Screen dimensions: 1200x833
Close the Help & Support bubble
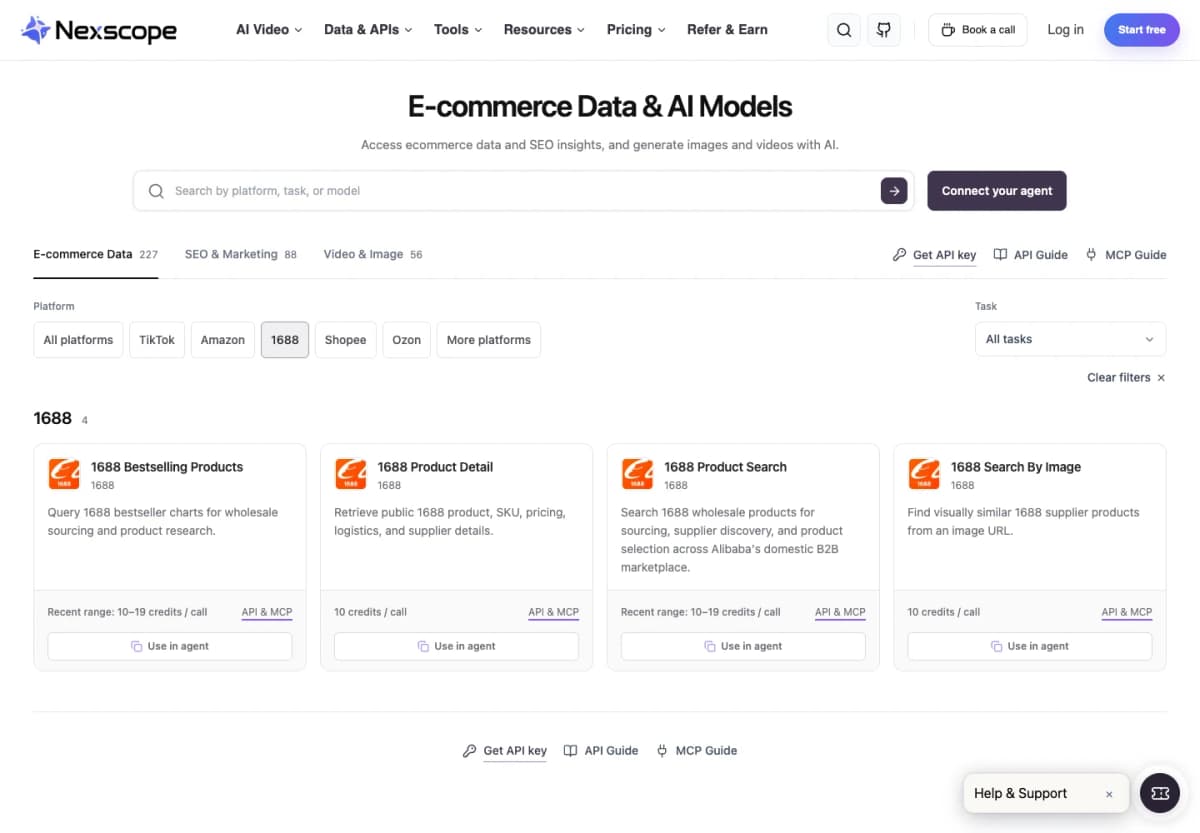tap(1109, 794)
